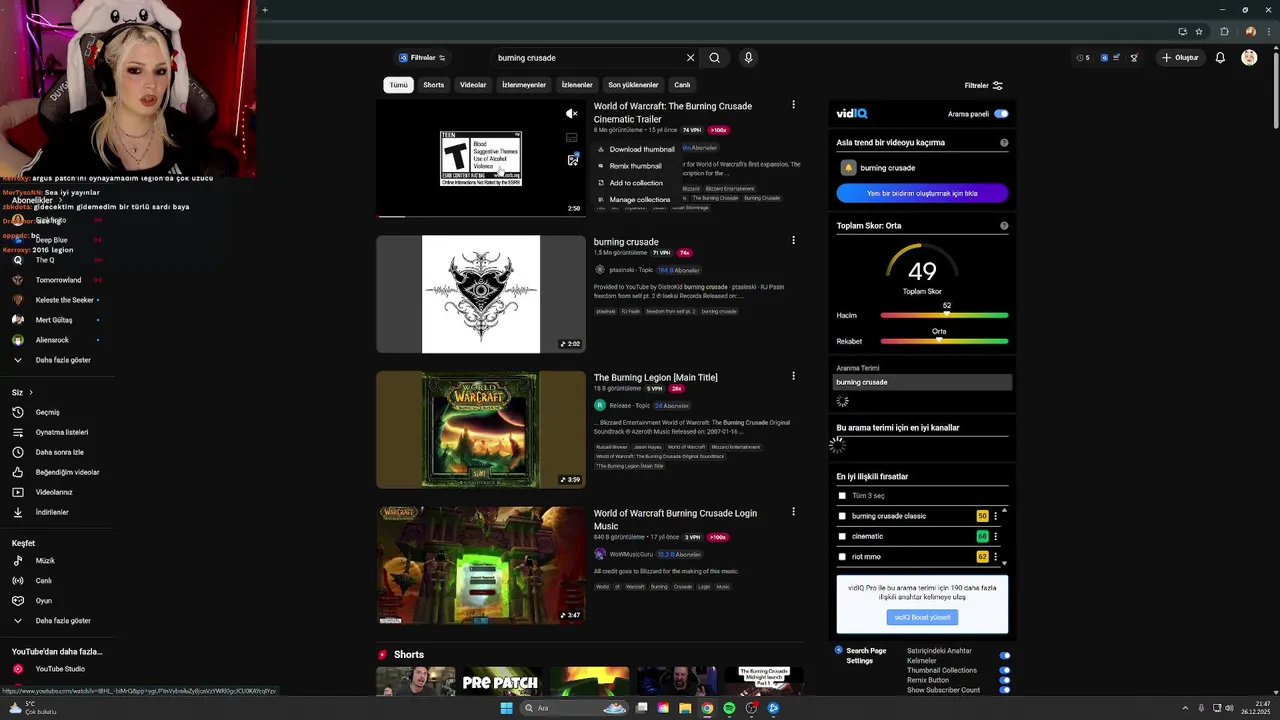The height and width of the screenshot is (720, 1280).
Task: Open the 'The Burning Legion [Main Title]' link
Action: coord(656,378)
